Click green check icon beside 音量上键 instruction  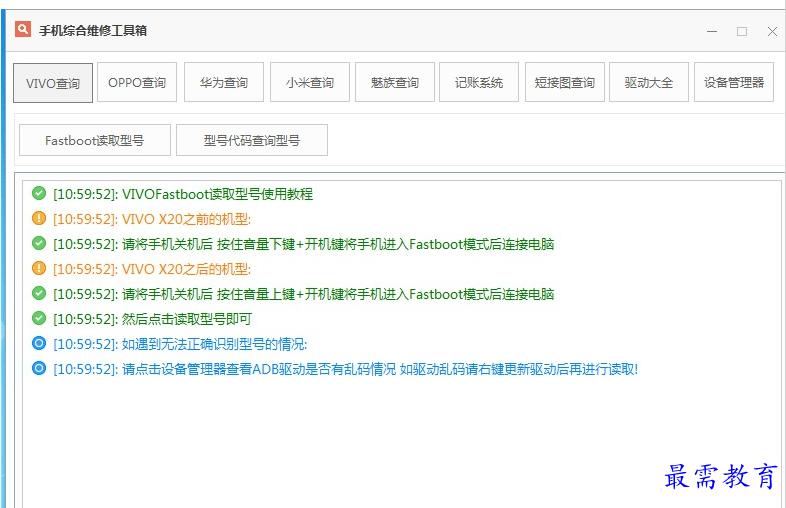pos(39,293)
